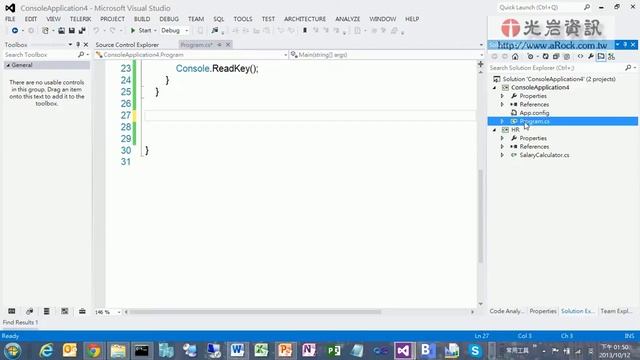Open Google Chrome from the taskbar
This screenshot has height=360, width=640.
[93, 351]
